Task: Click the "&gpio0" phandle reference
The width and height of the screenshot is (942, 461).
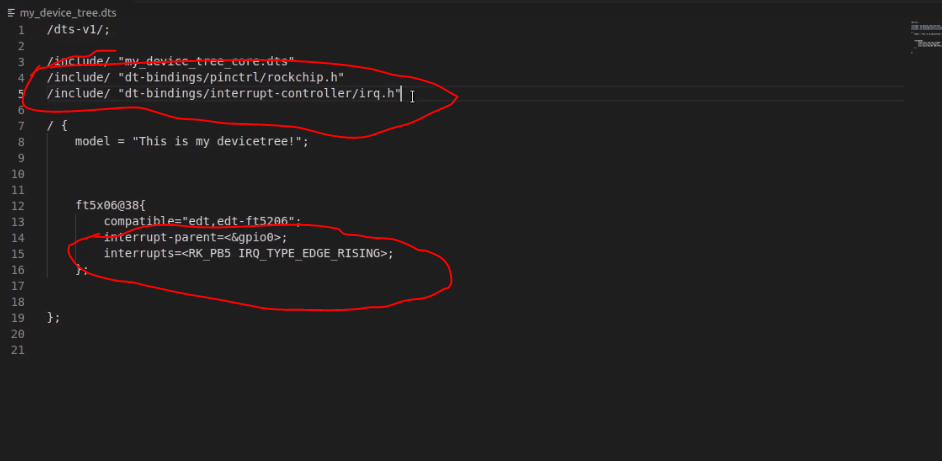Action: click(252, 237)
